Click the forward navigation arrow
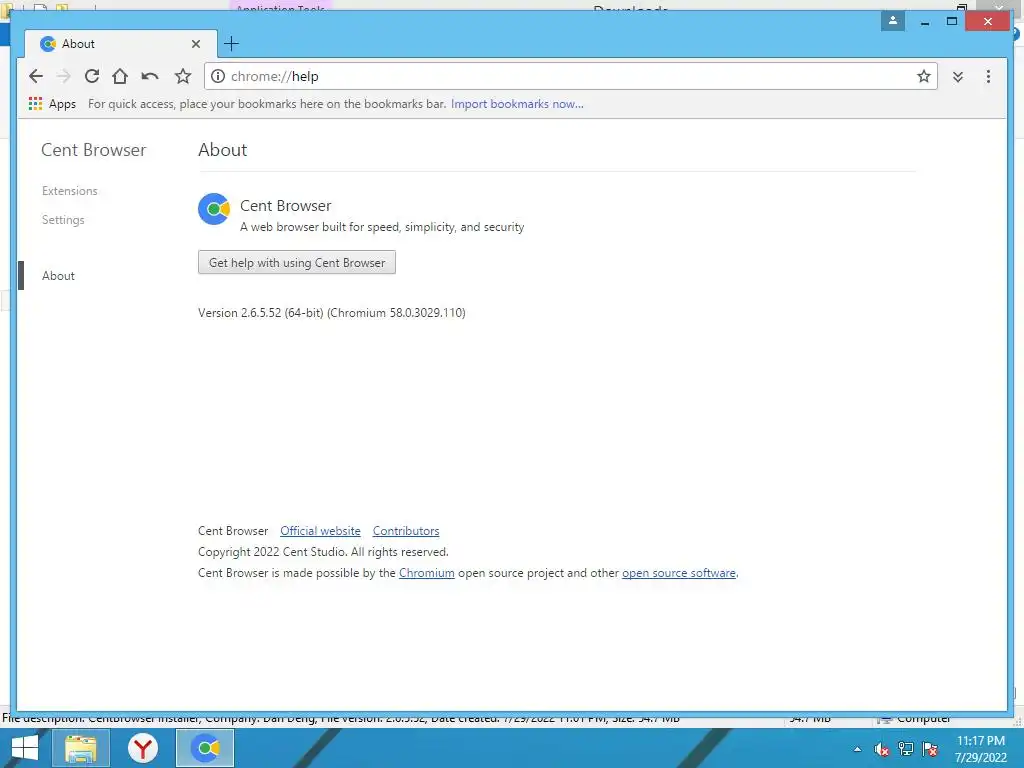 click(x=63, y=76)
